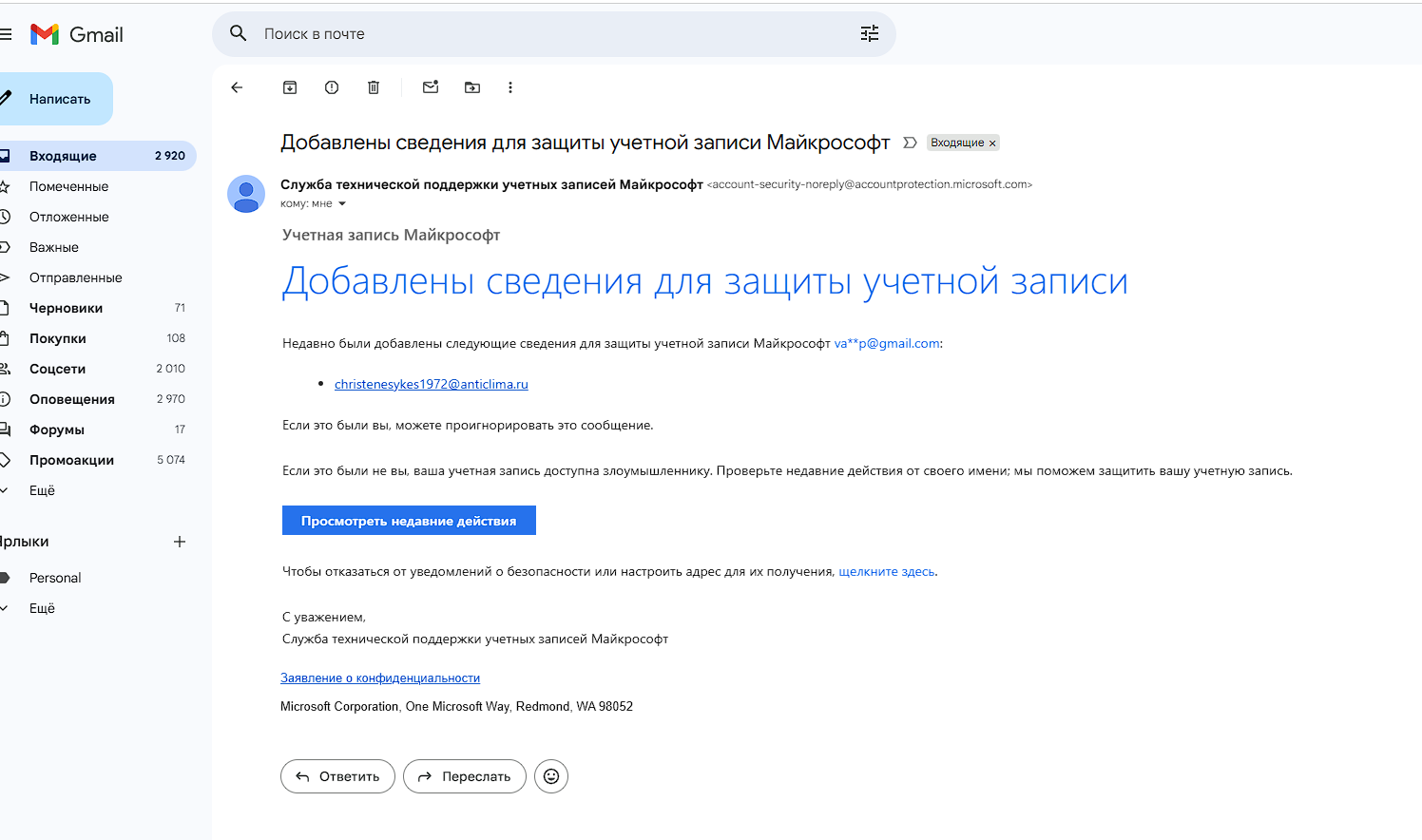Report this message as spam
This screenshot has height=840, width=1422.
(x=332, y=87)
